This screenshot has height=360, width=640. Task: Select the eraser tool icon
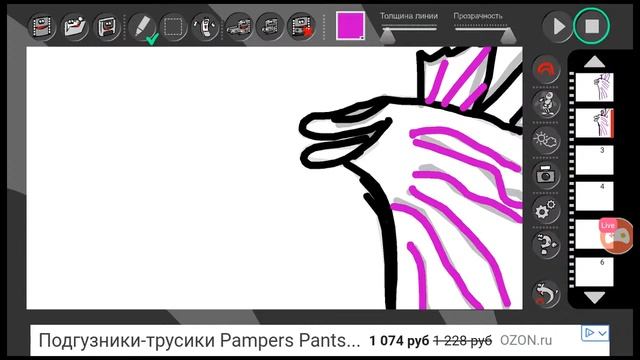tap(205, 27)
